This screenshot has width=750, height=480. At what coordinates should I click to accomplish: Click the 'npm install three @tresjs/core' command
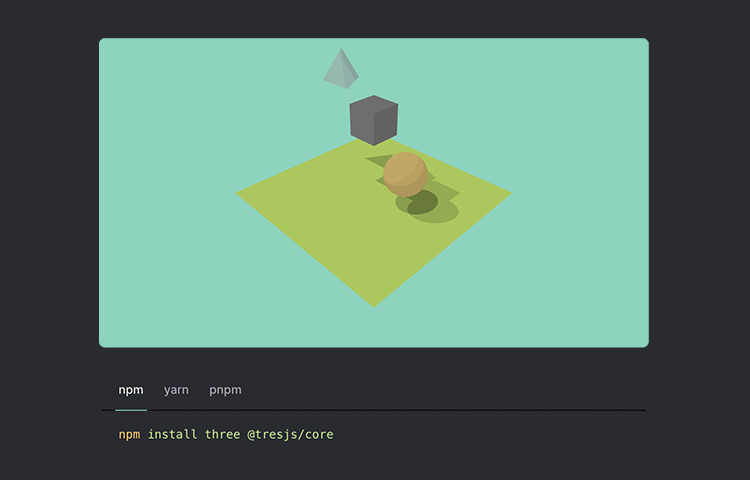[226, 435]
